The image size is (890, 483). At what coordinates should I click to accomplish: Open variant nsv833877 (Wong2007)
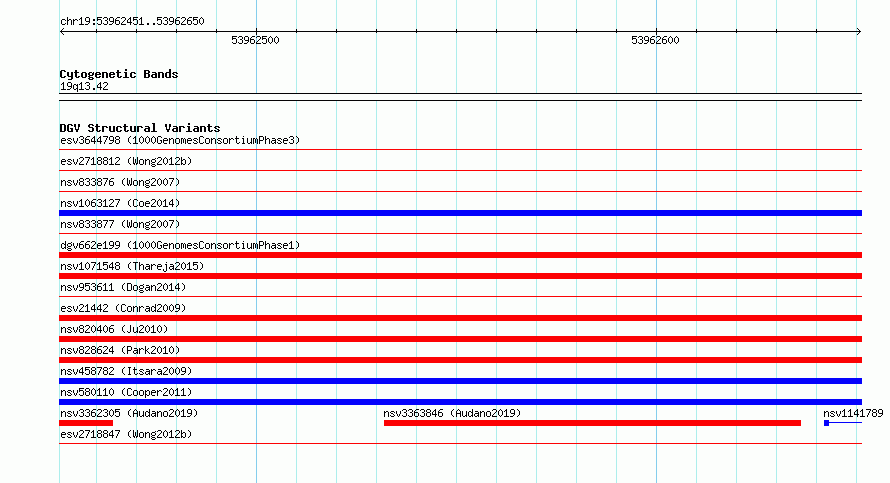coord(120,224)
